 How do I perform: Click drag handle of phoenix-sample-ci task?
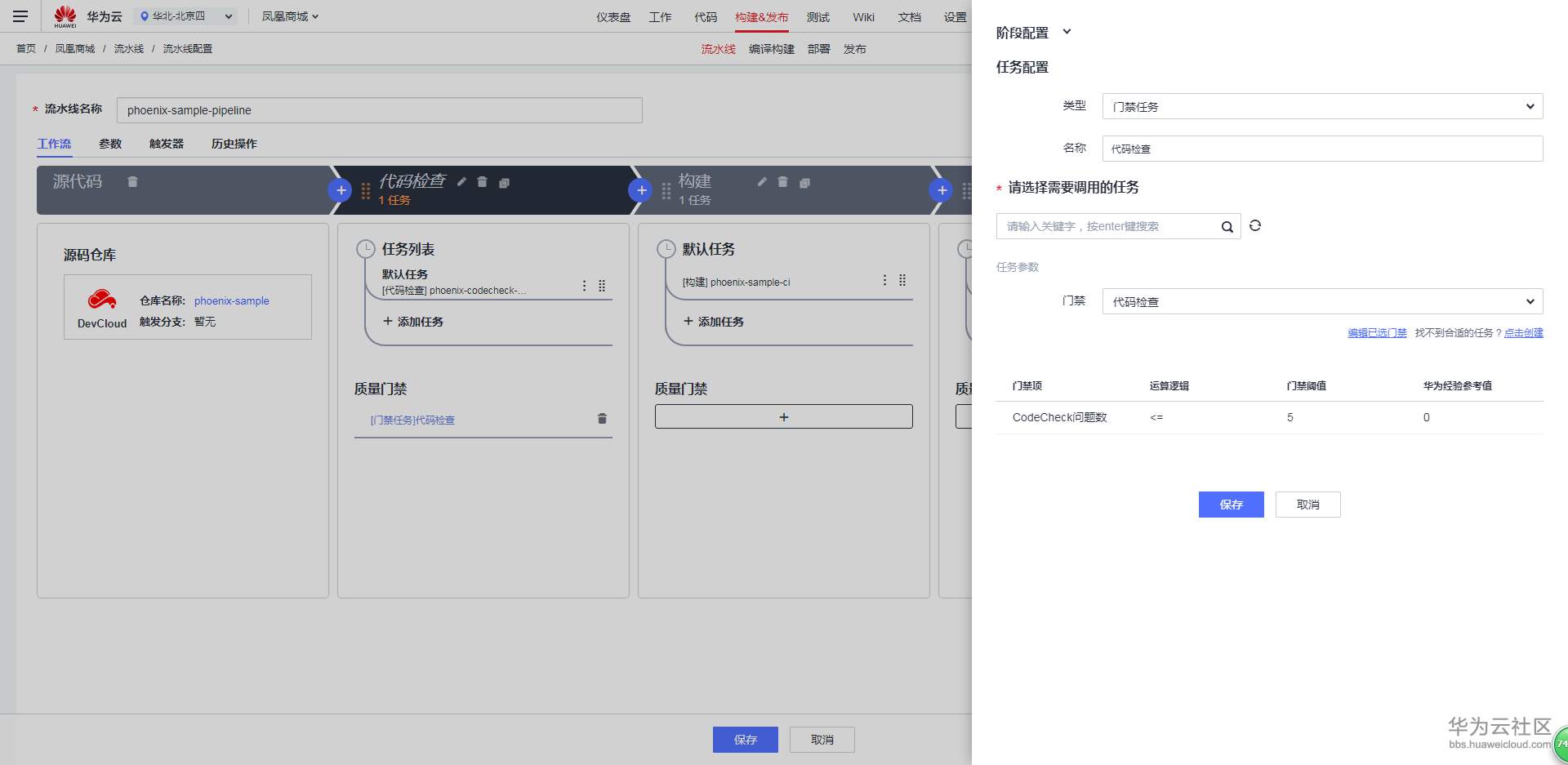point(902,280)
